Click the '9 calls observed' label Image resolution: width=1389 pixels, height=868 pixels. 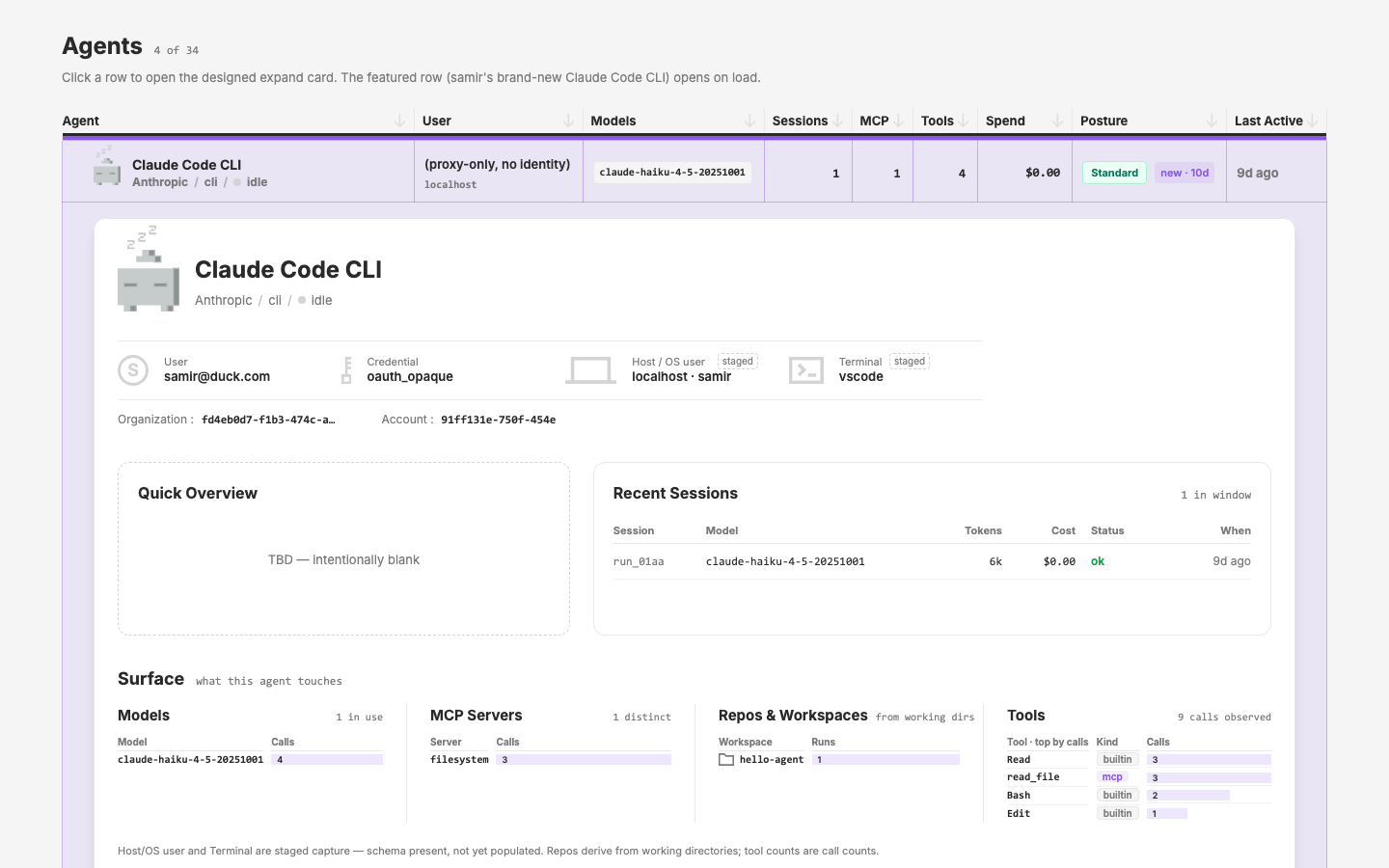1224,718
